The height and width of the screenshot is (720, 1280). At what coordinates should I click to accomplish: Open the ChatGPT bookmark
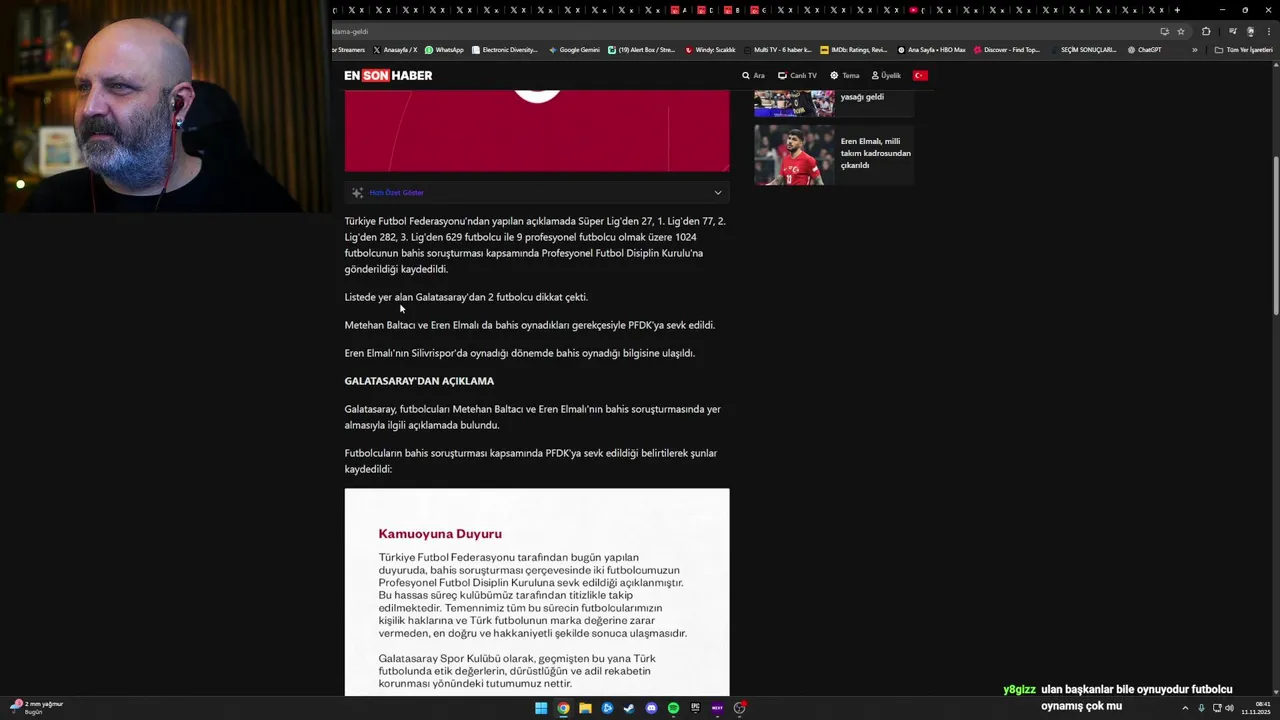coord(1145,50)
